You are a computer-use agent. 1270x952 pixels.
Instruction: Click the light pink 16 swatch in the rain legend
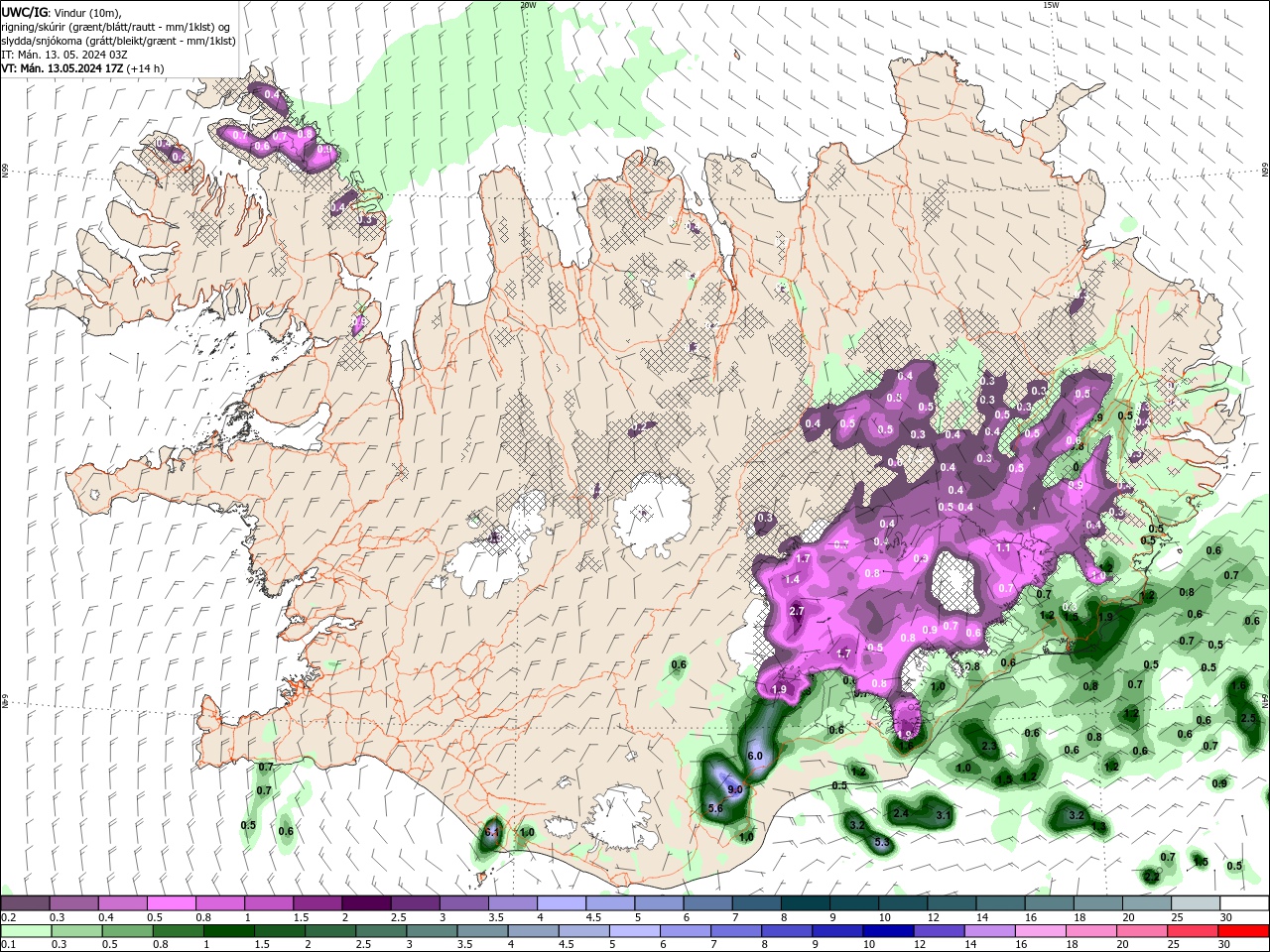pyautogui.click(x=1039, y=931)
